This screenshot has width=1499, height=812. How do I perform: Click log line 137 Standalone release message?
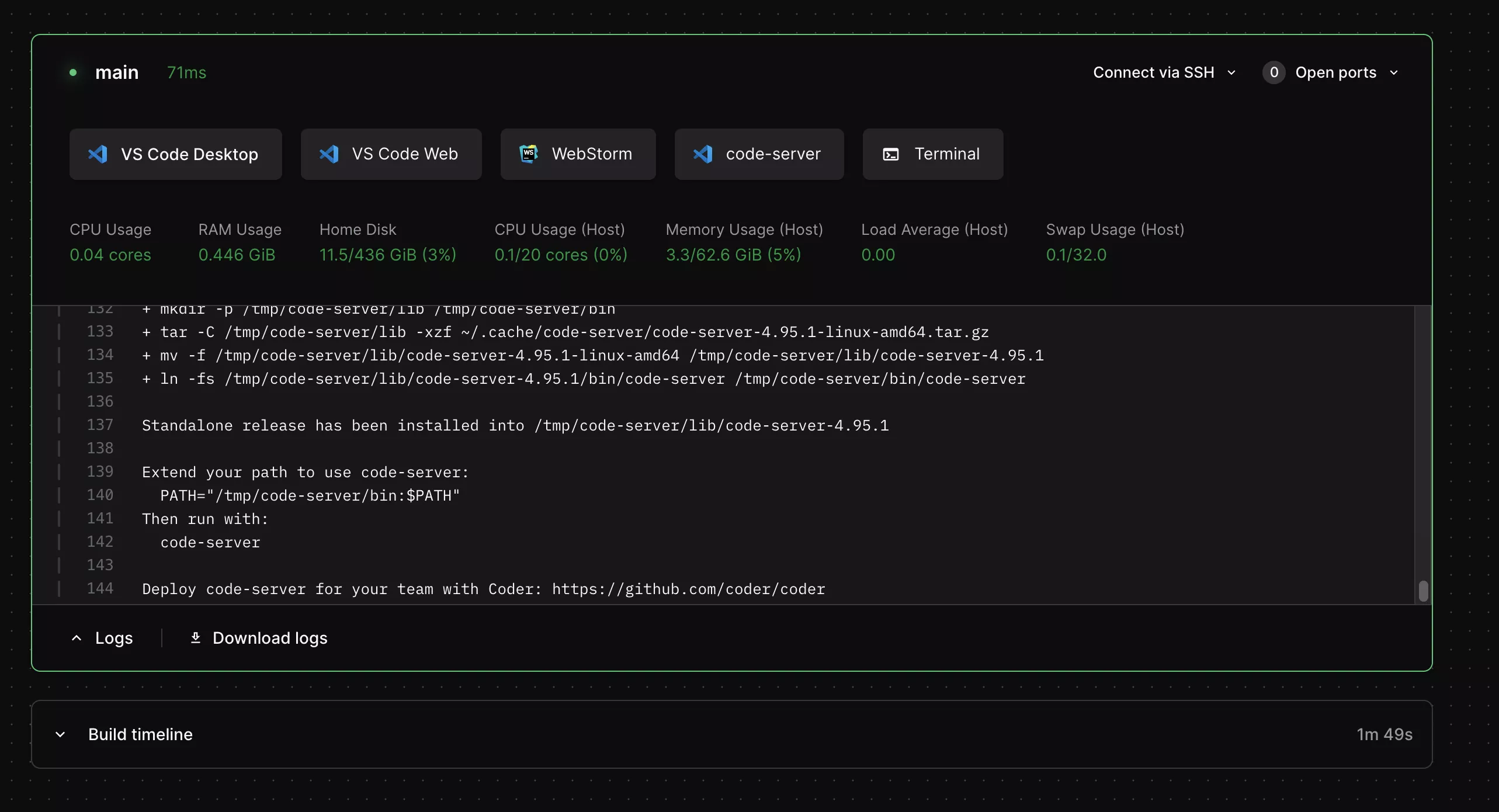515,425
